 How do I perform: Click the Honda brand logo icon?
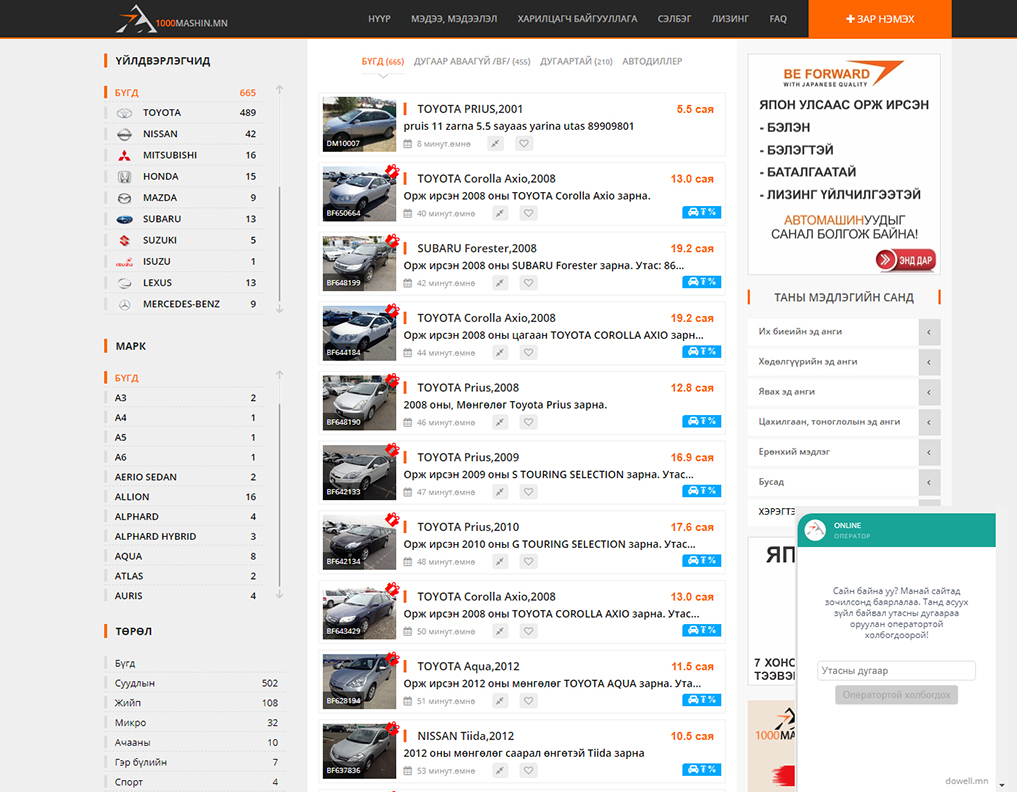coord(124,176)
